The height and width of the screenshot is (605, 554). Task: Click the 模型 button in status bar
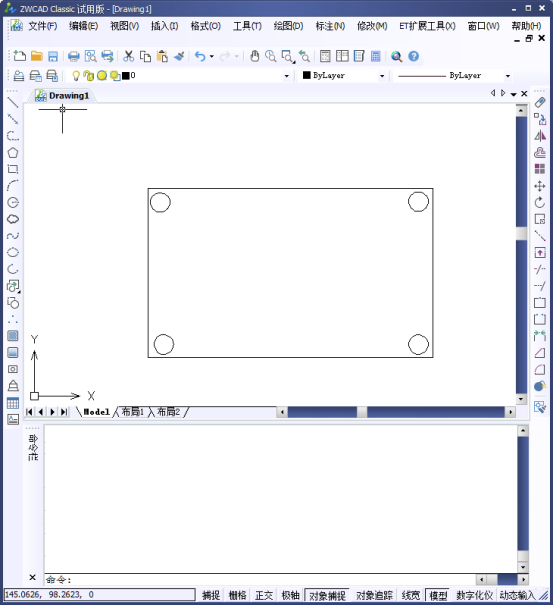pos(438,595)
